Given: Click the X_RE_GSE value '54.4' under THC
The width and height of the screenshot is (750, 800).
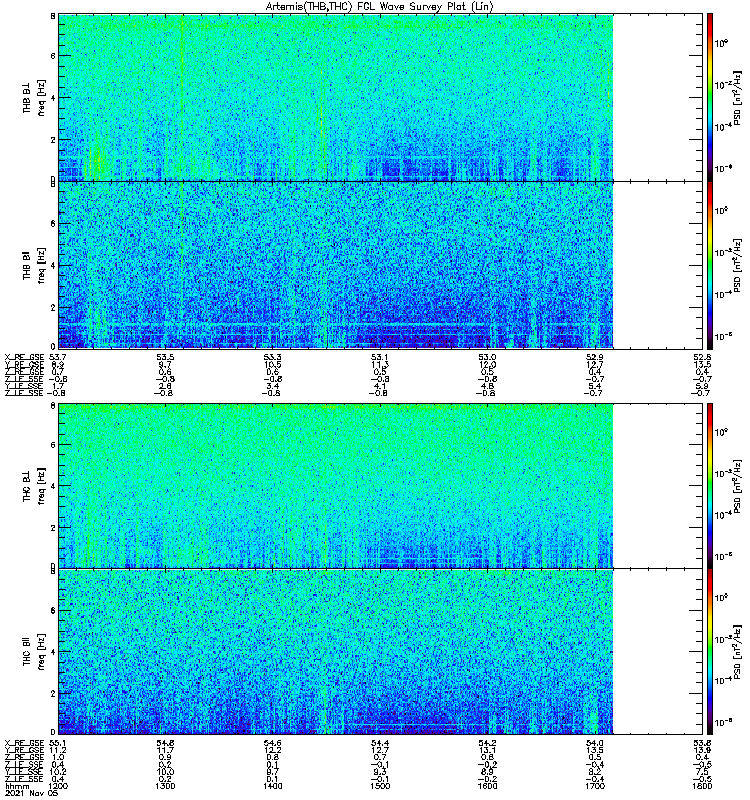Looking at the screenshot, I should 380,743.
